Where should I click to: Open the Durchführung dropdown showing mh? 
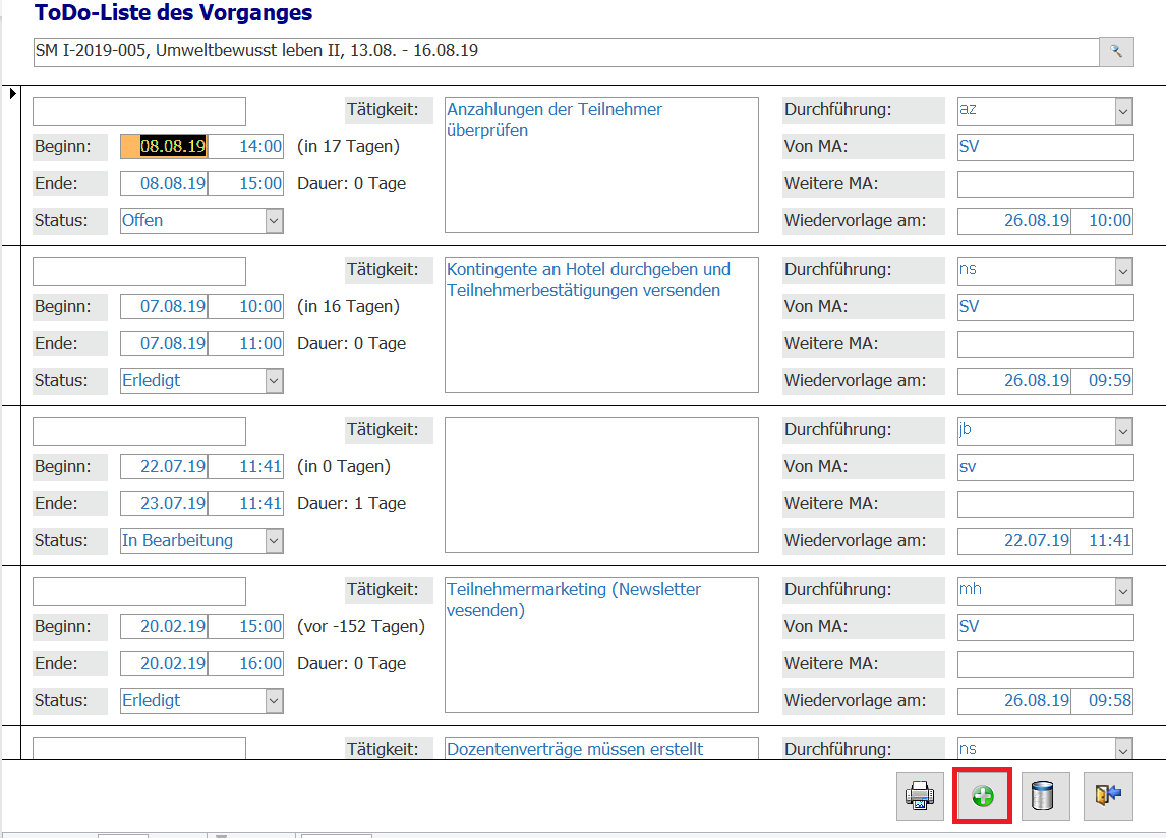1123,591
